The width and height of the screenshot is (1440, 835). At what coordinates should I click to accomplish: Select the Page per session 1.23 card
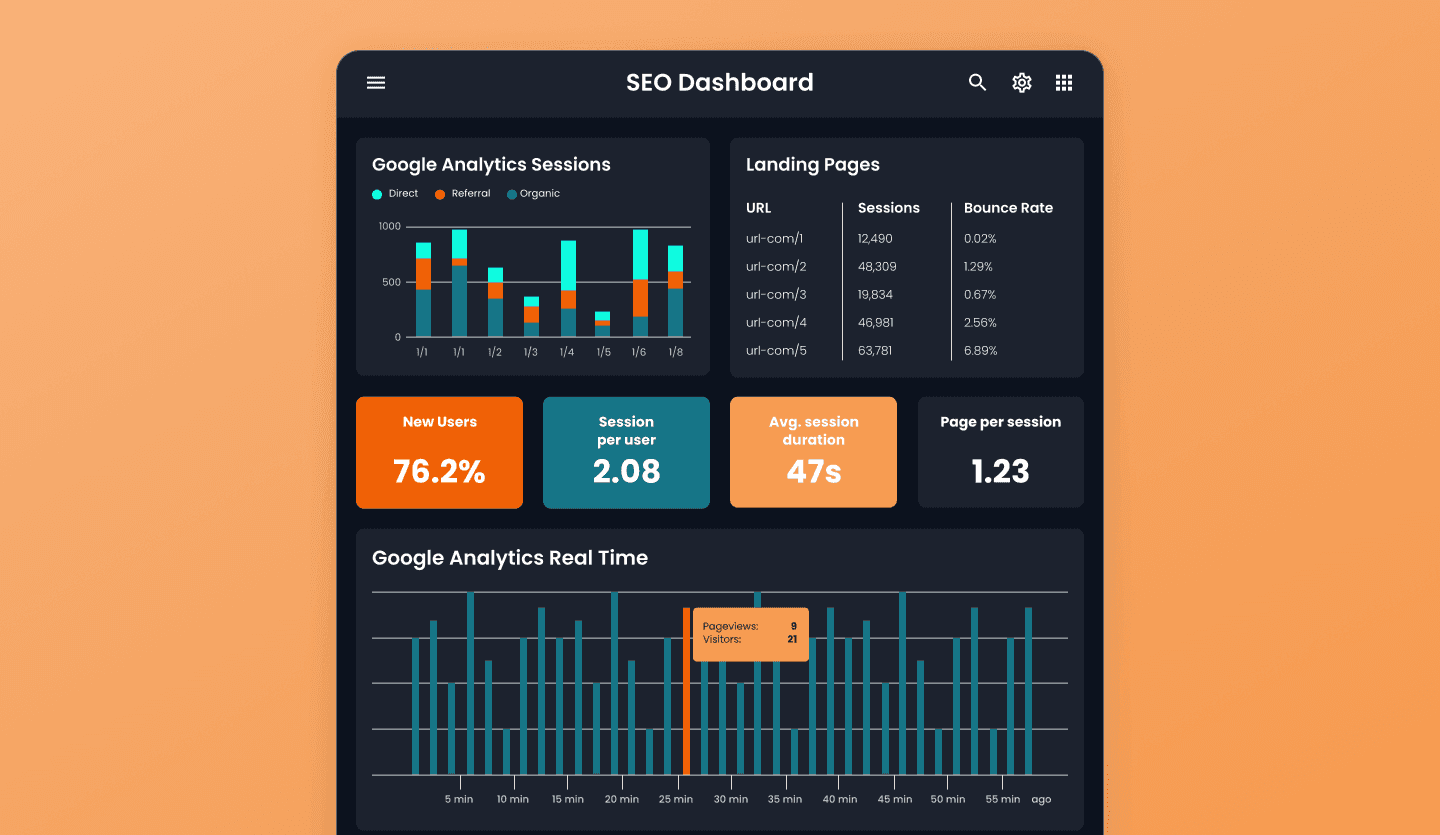tap(1000, 452)
